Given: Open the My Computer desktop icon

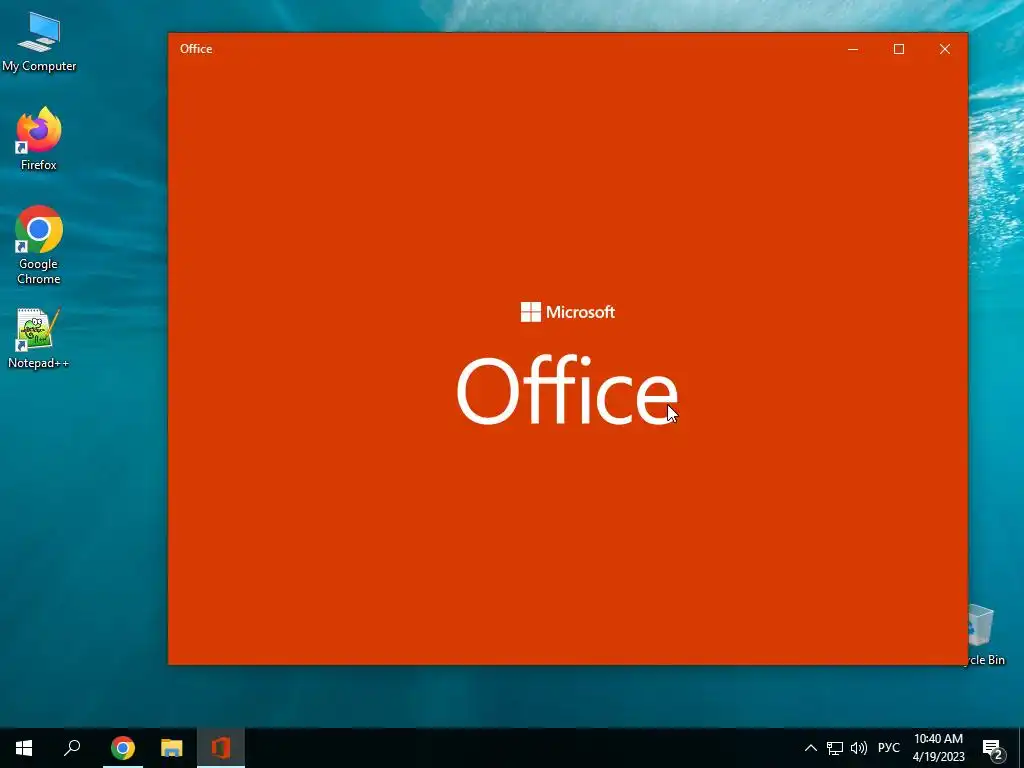Looking at the screenshot, I should pyautogui.click(x=39, y=43).
